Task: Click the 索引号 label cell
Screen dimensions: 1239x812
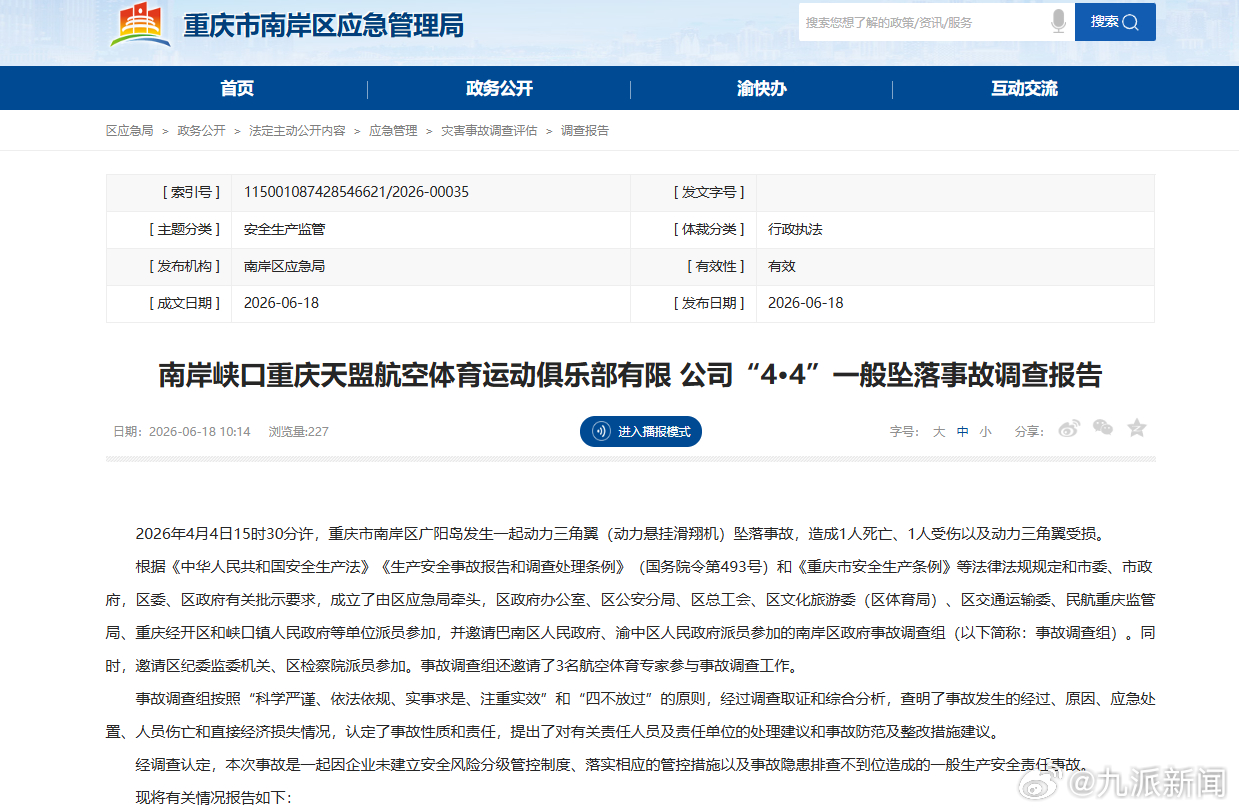Action: pos(169,192)
